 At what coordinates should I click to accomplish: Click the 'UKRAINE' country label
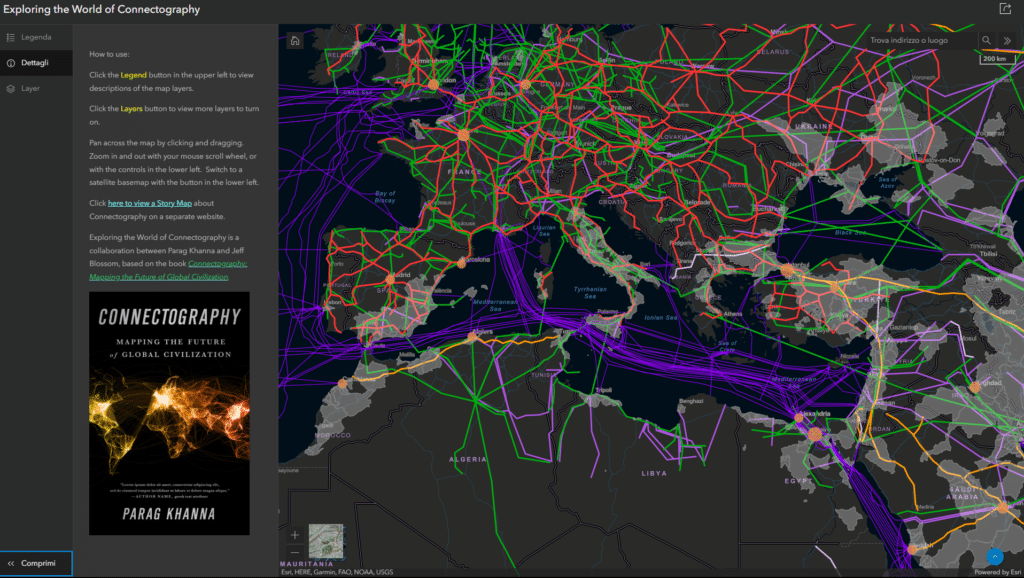(813, 126)
